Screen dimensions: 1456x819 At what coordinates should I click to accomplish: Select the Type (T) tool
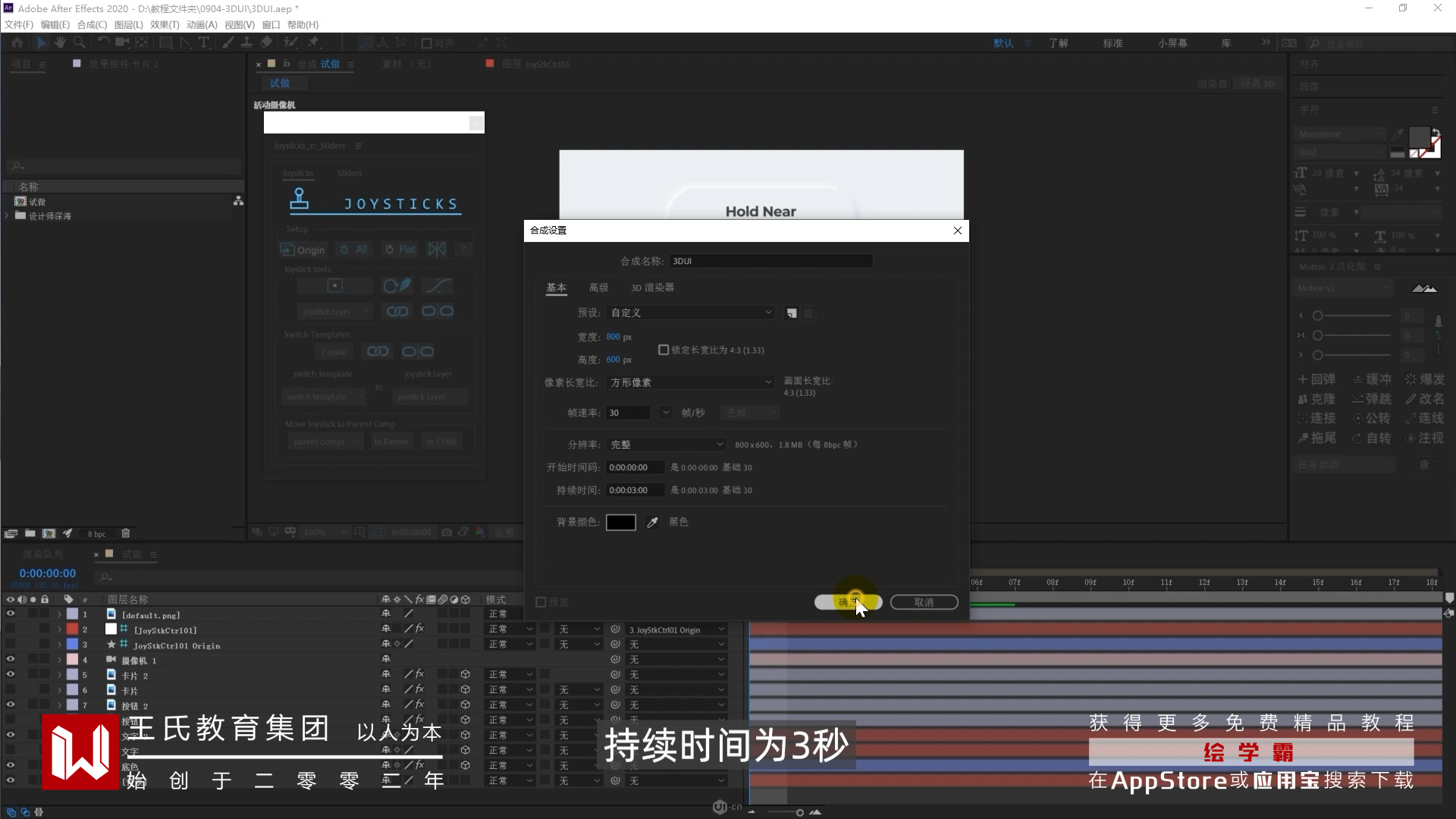click(x=204, y=42)
